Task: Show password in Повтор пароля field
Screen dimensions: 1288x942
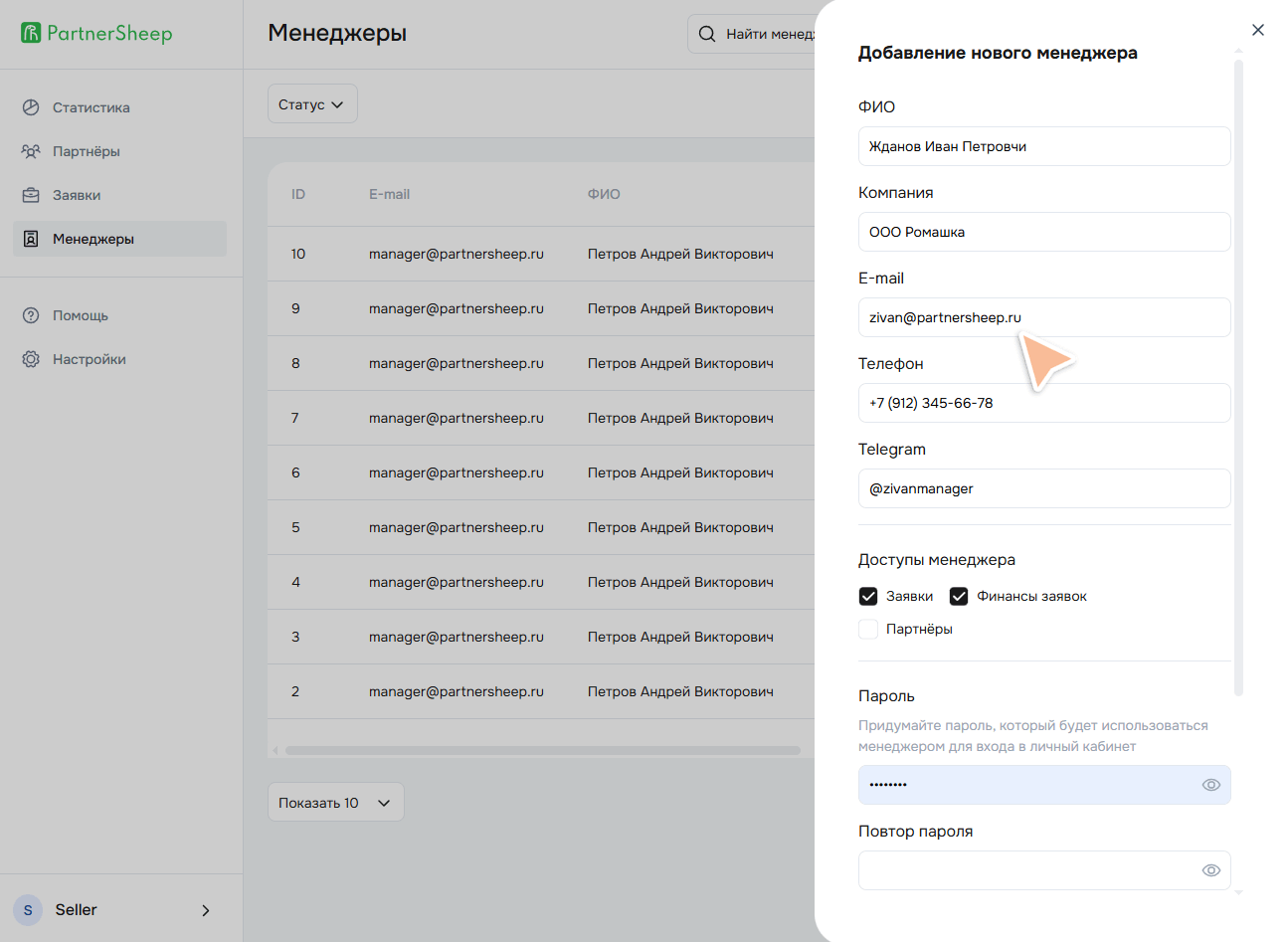Action: coord(1210,870)
